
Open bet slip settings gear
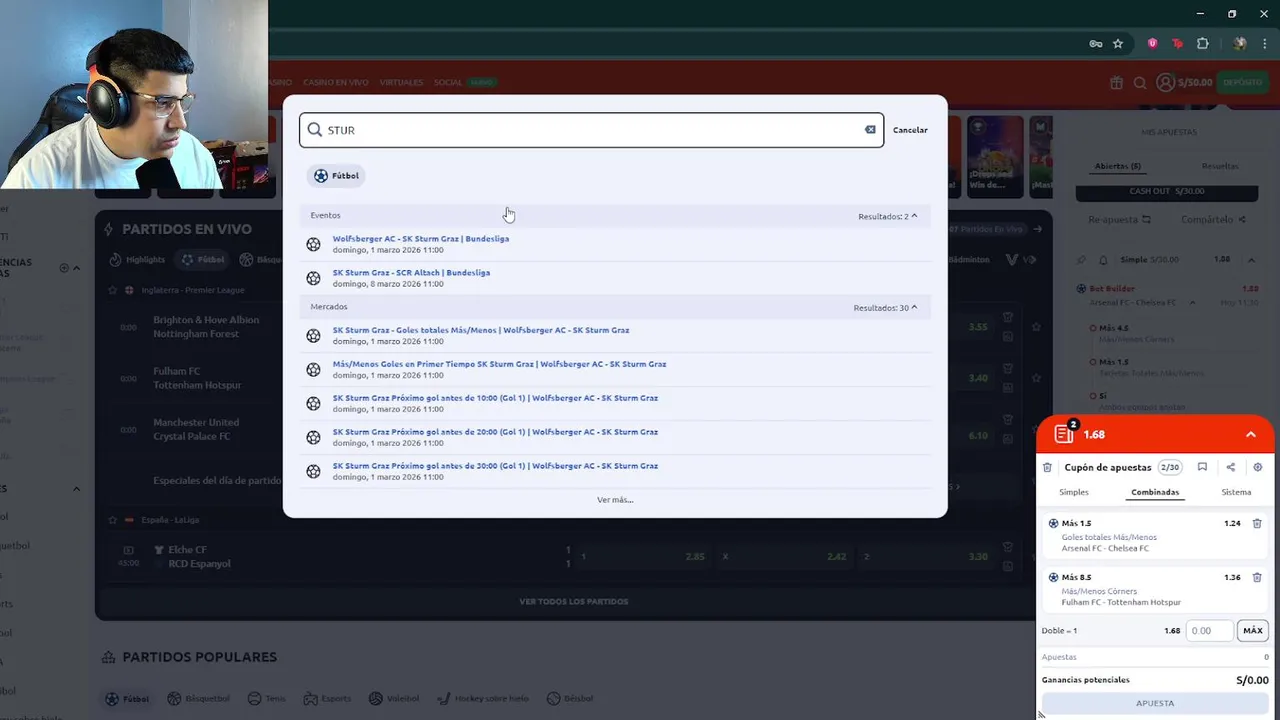1258,467
